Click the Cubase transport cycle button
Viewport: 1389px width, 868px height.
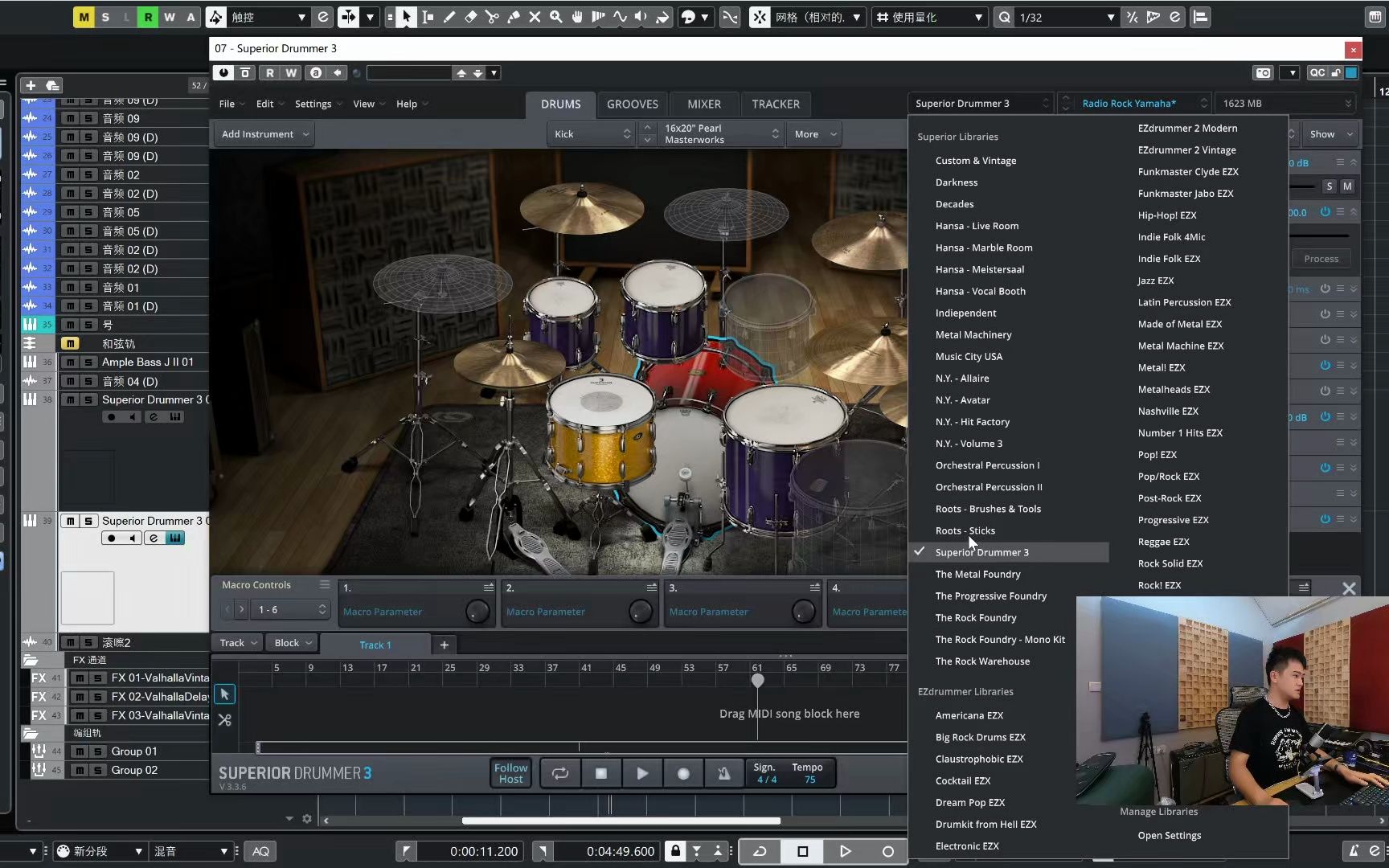point(760,851)
